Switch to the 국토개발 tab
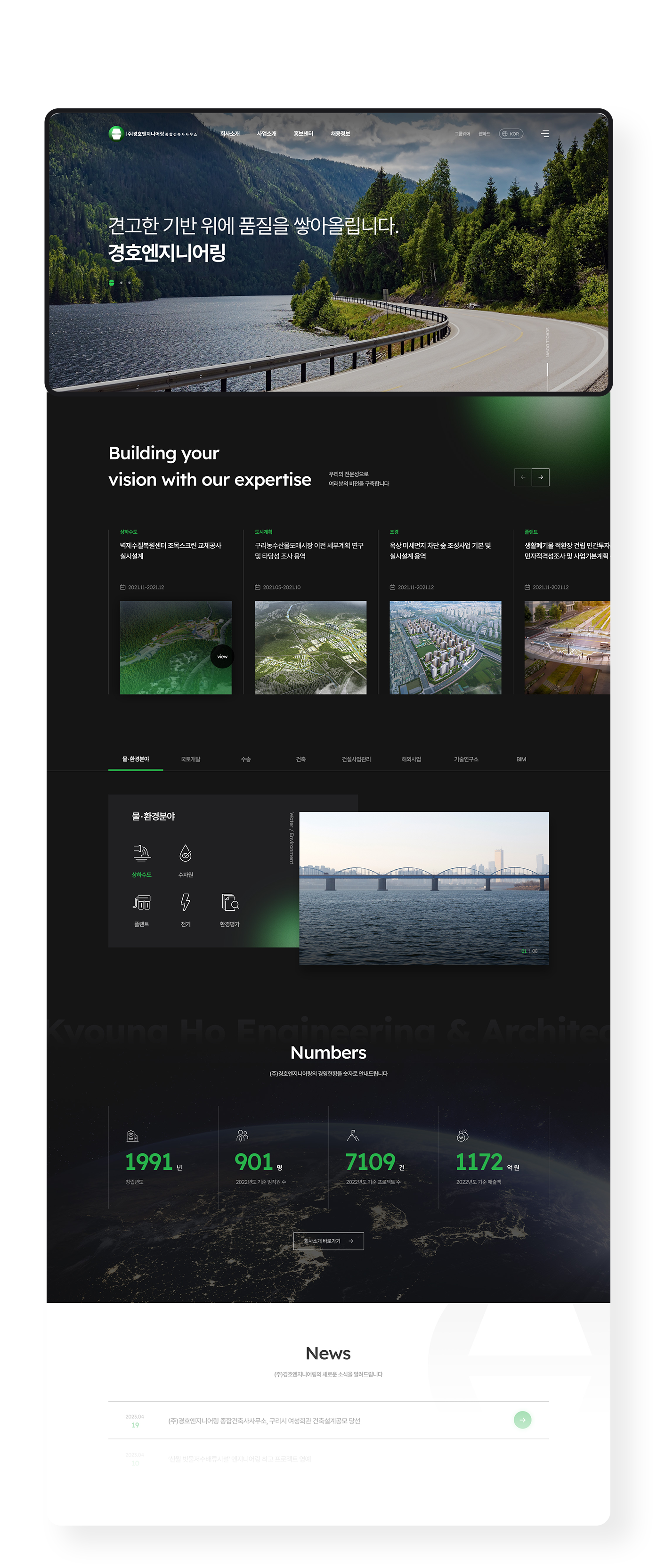This screenshot has width=657, height=1568. [190, 759]
